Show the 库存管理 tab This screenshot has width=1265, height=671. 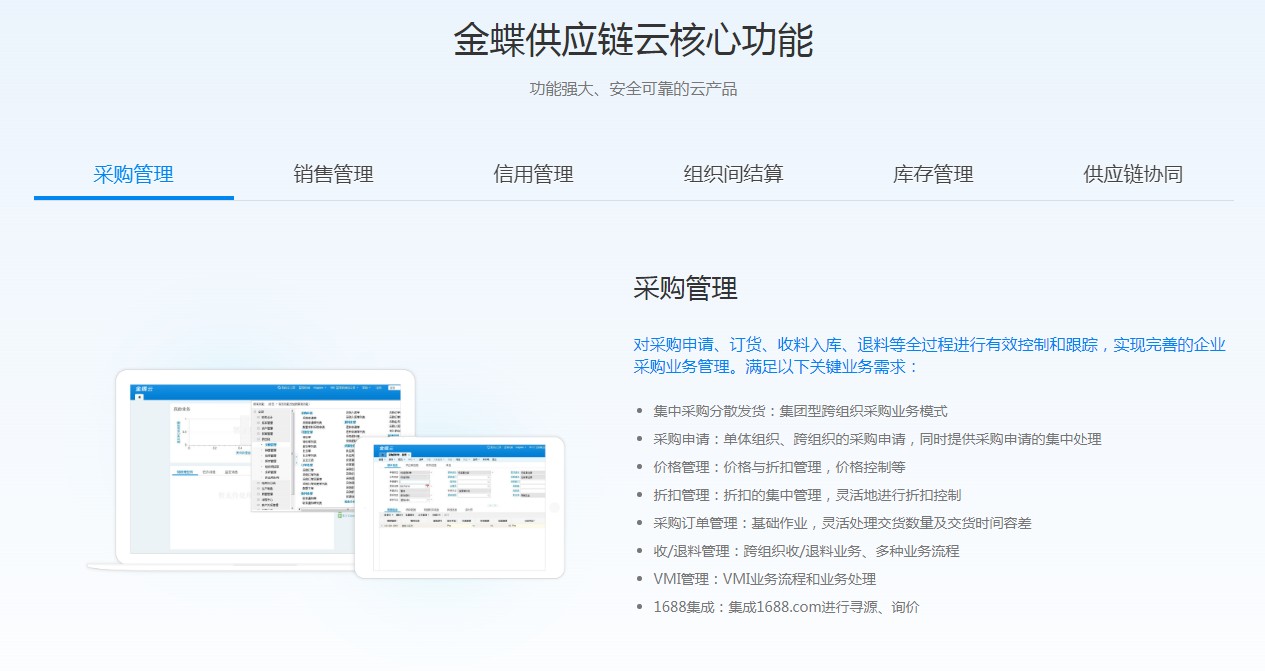[933, 174]
